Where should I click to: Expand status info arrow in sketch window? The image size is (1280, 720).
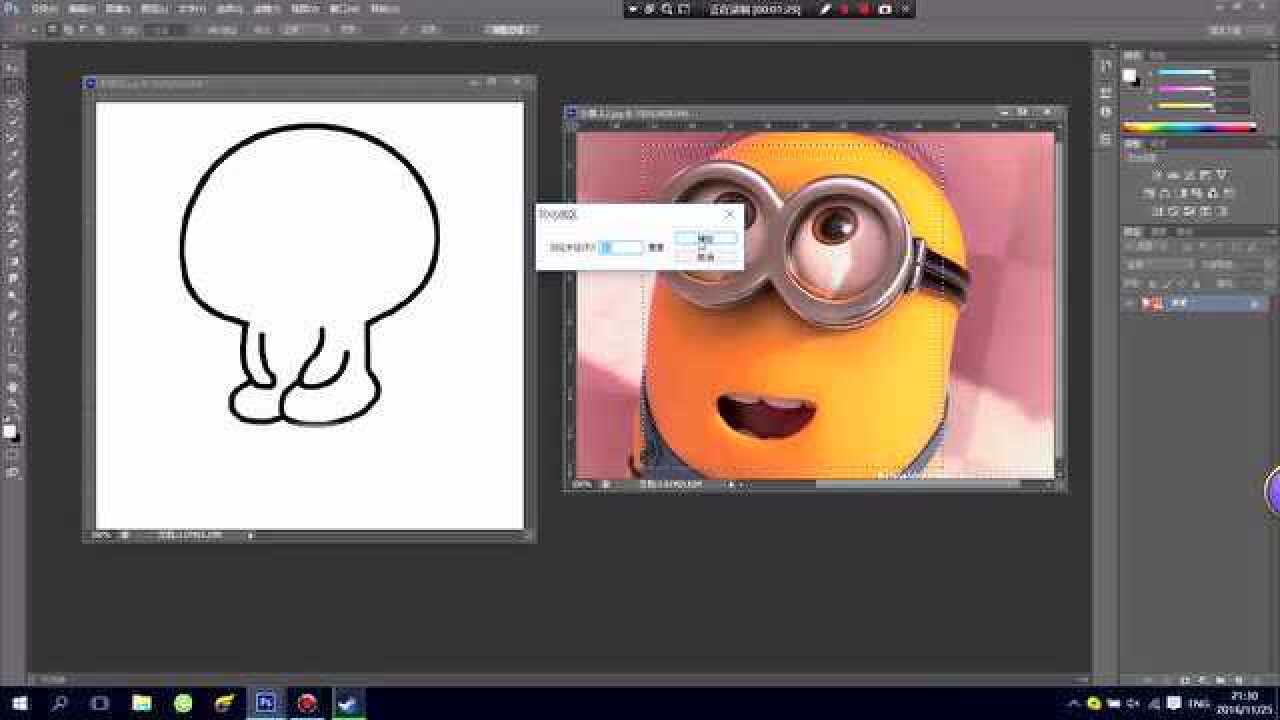(x=250, y=536)
